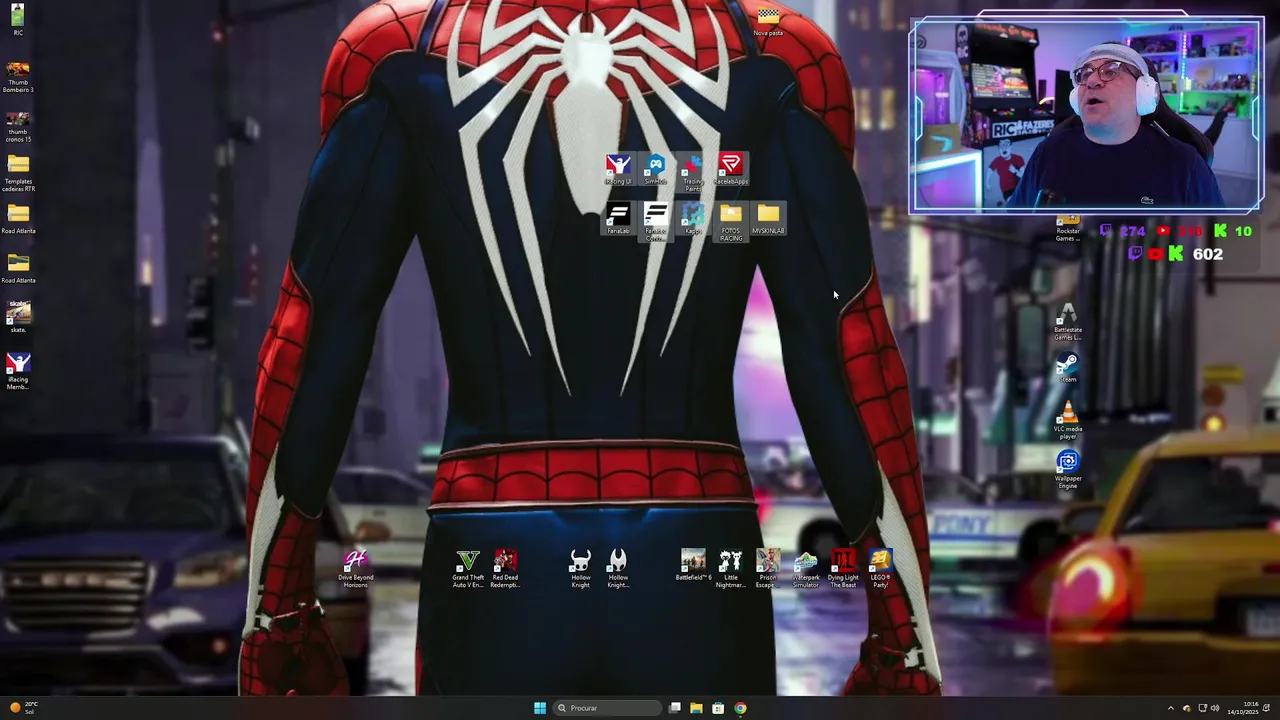Open the FanaLab shortcut
Viewport: 1280px width, 720px height.
[618, 219]
